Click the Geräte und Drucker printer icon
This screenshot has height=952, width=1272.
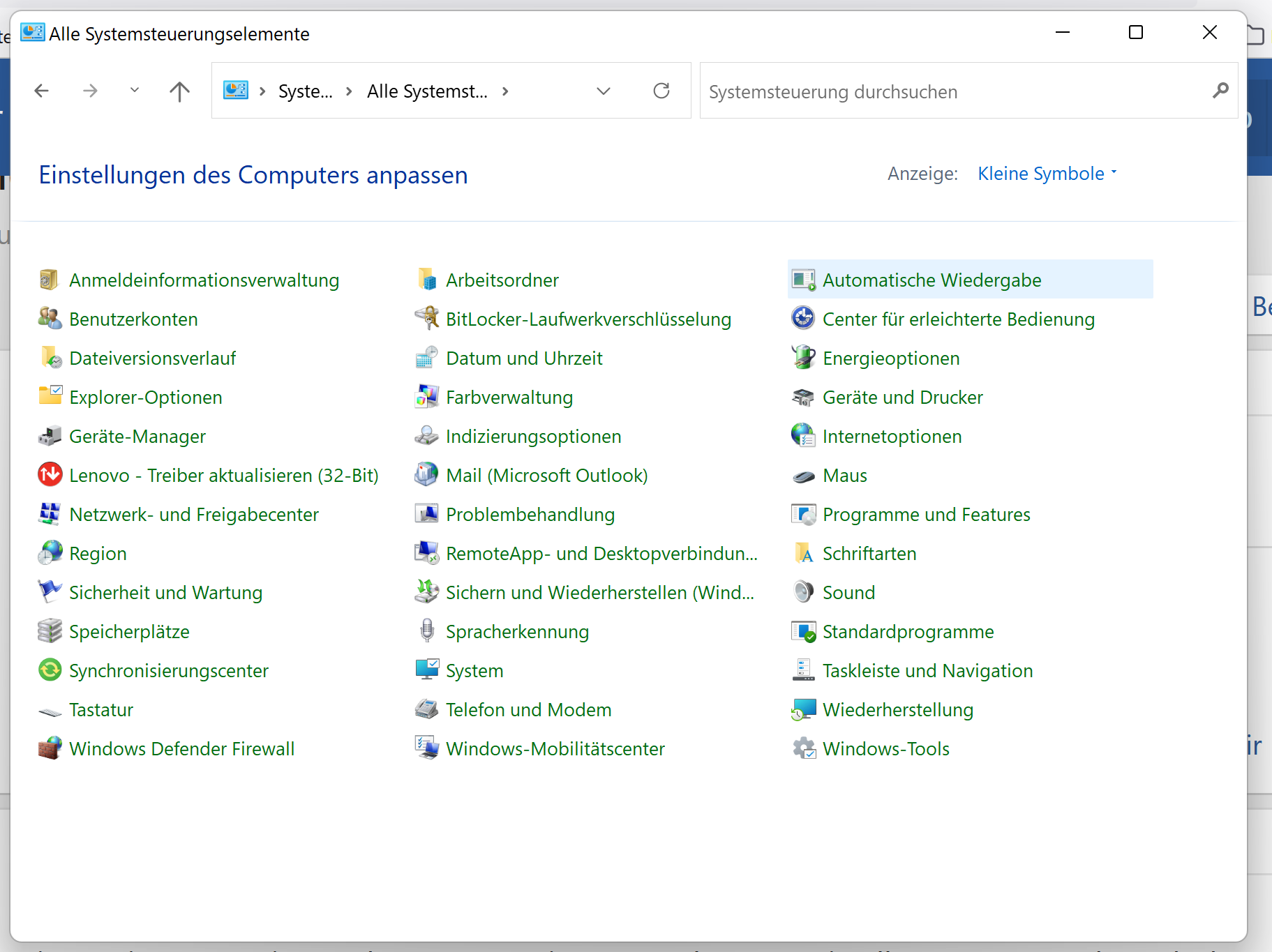pyautogui.click(x=803, y=397)
